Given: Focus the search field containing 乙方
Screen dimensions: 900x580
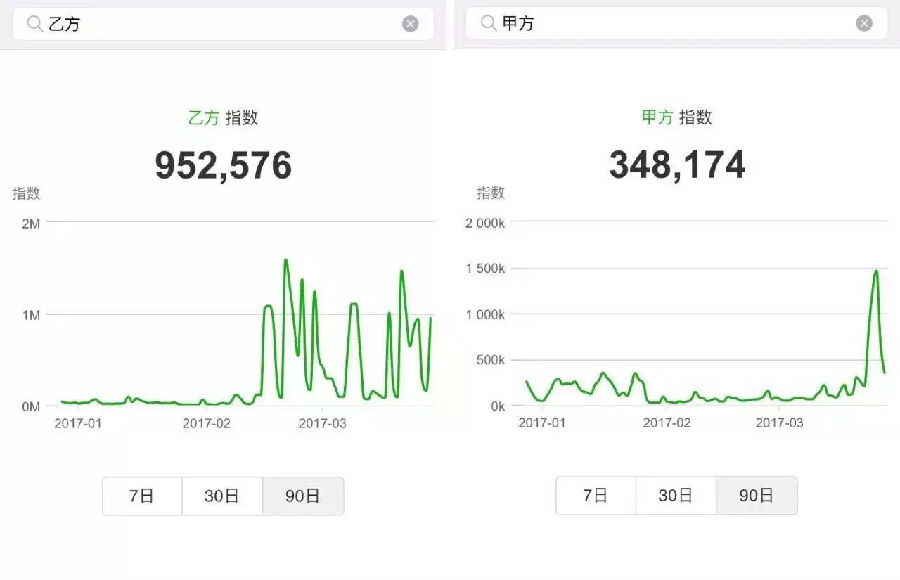Looking at the screenshot, I should pyautogui.click(x=220, y=24).
